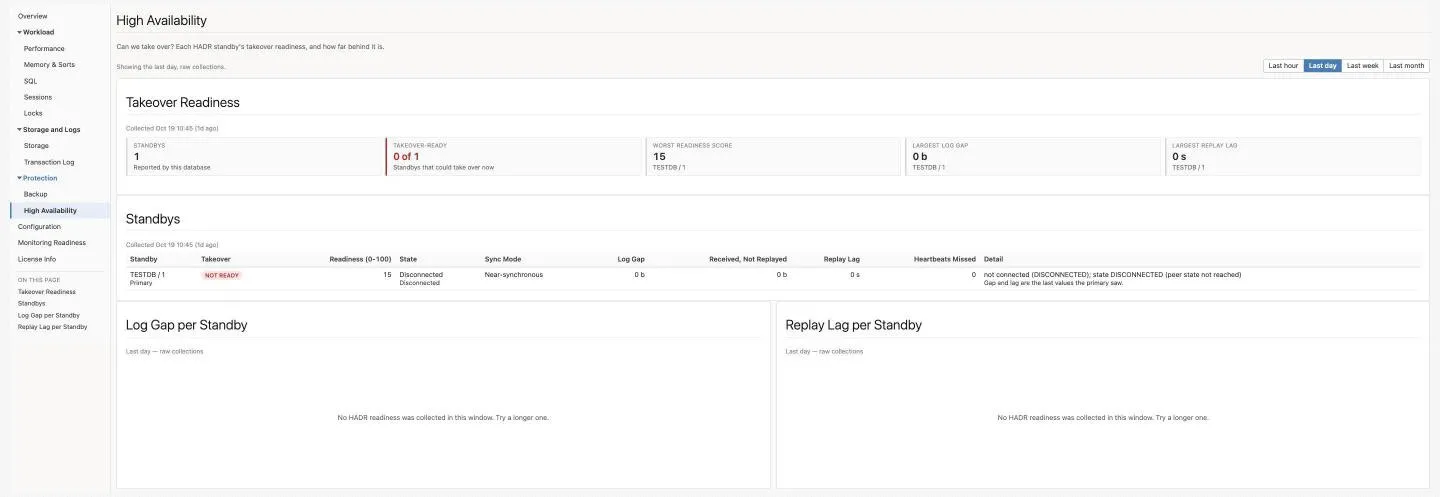Click the Storage and Logs section label
Viewport: 1440px width, 497px height.
click(x=52, y=129)
